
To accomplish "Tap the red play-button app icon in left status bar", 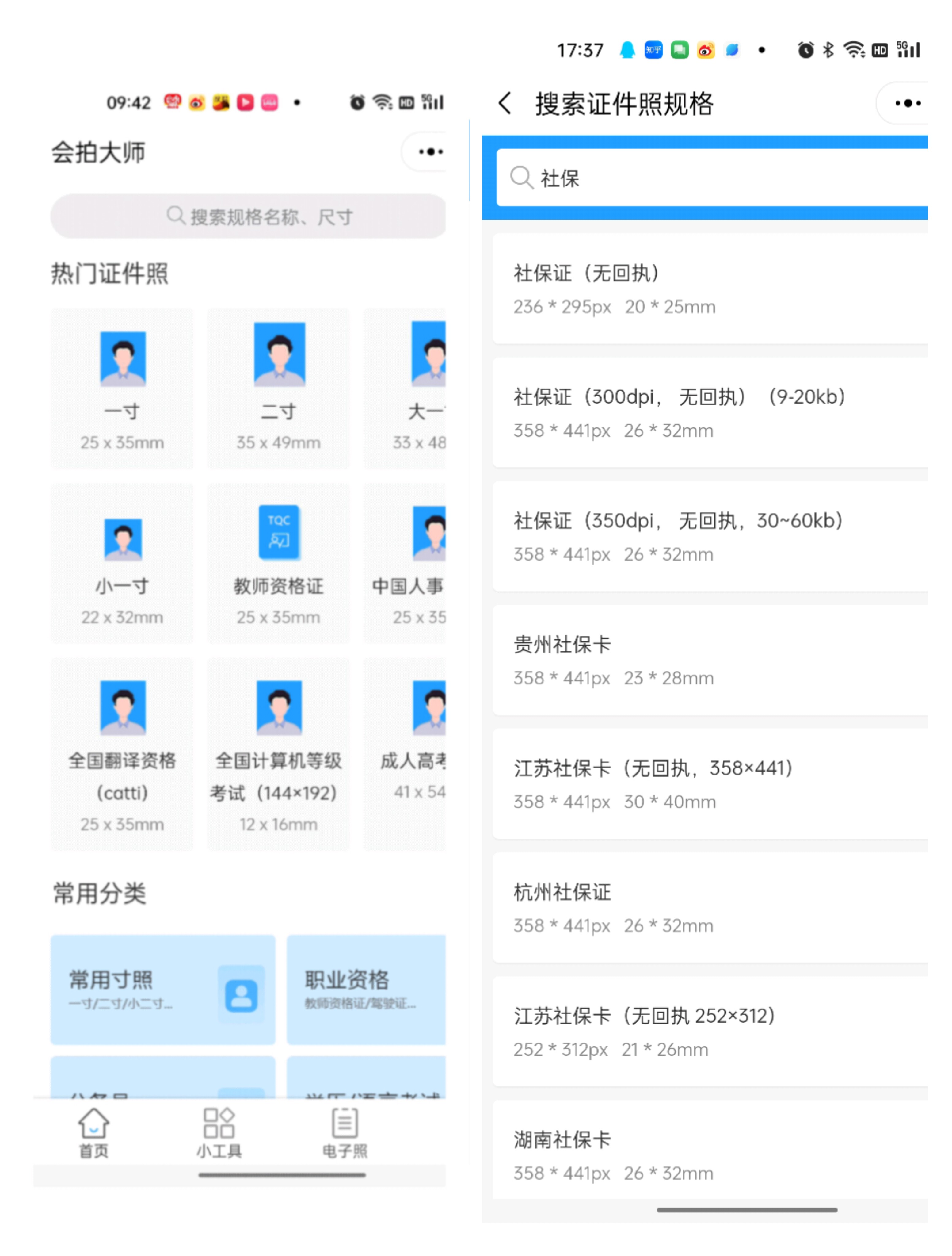I will 245,102.
